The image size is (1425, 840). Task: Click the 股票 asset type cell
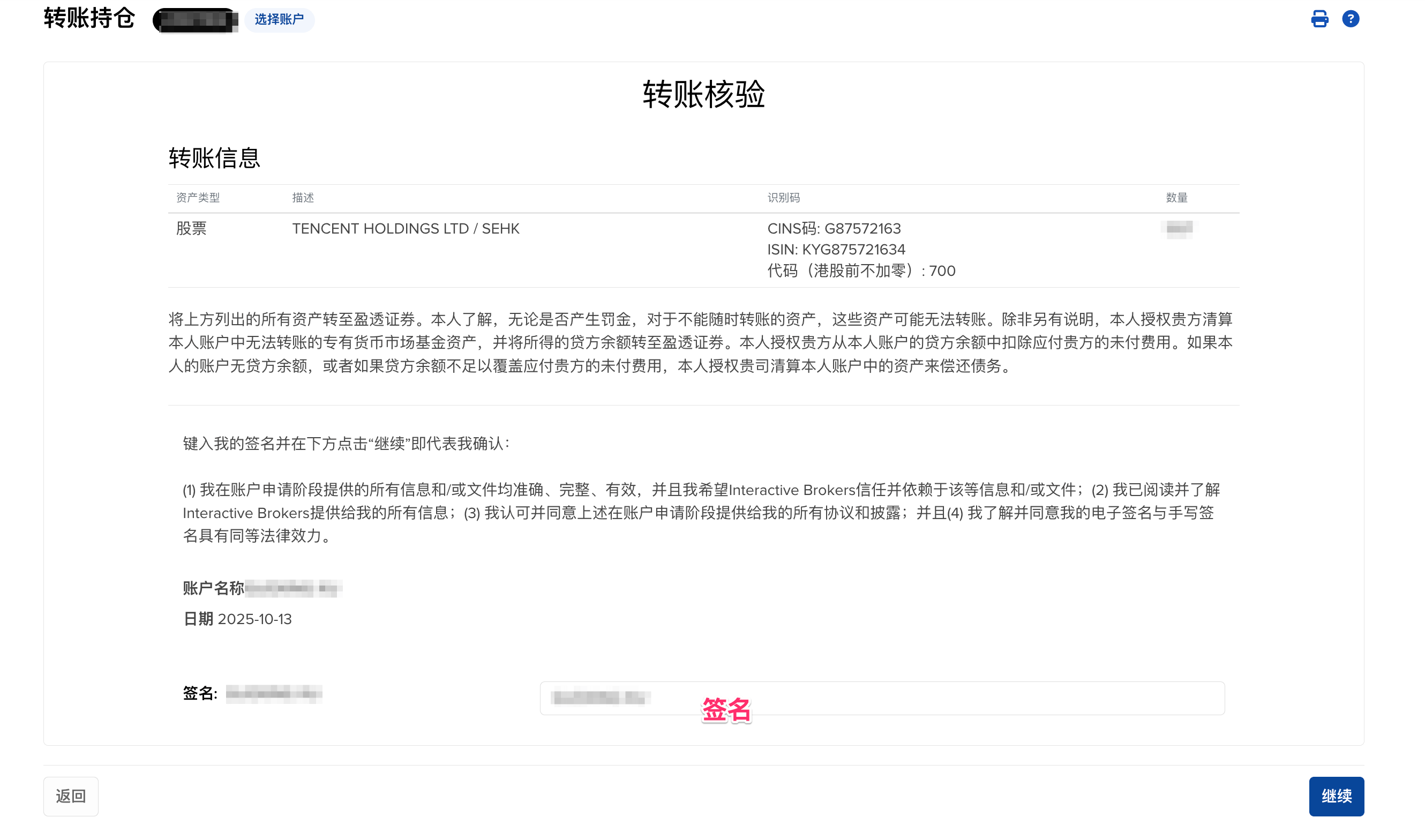coord(191,229)
